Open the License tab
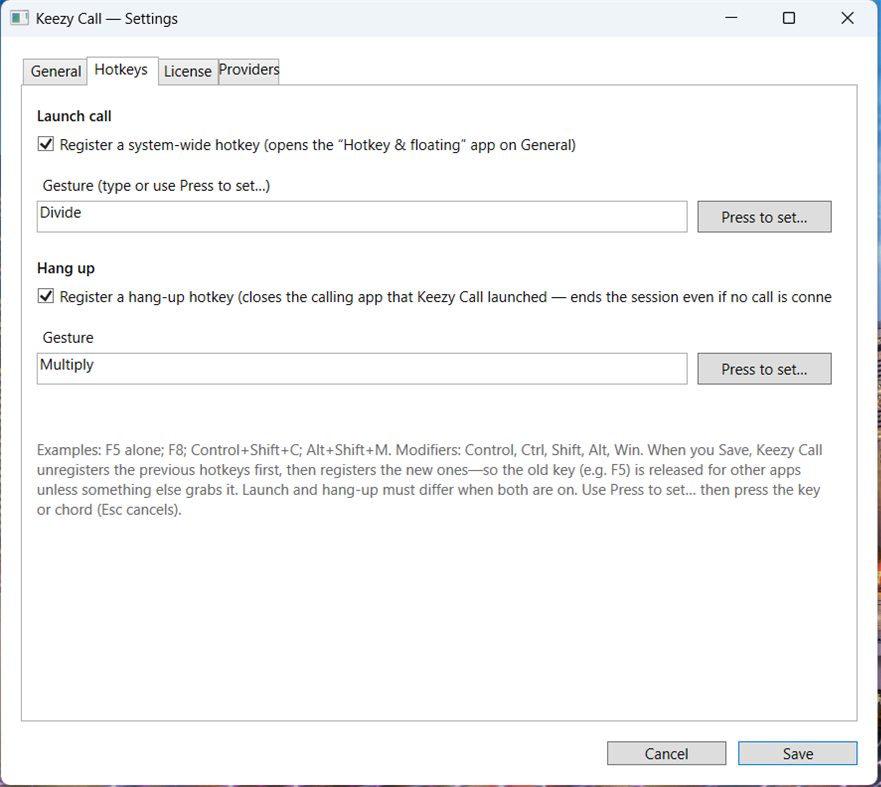Image resolution: width=881 pixels, height=787 pixels. [188, 71]
